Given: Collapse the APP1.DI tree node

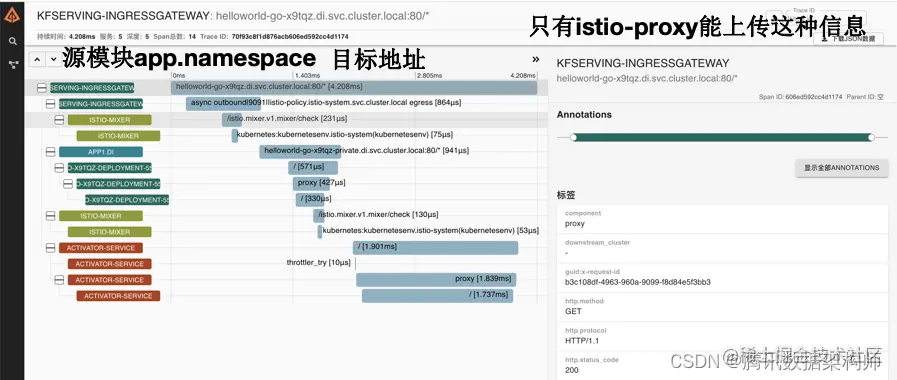Looking at the screenshot, I should click(x=50, y=152).
